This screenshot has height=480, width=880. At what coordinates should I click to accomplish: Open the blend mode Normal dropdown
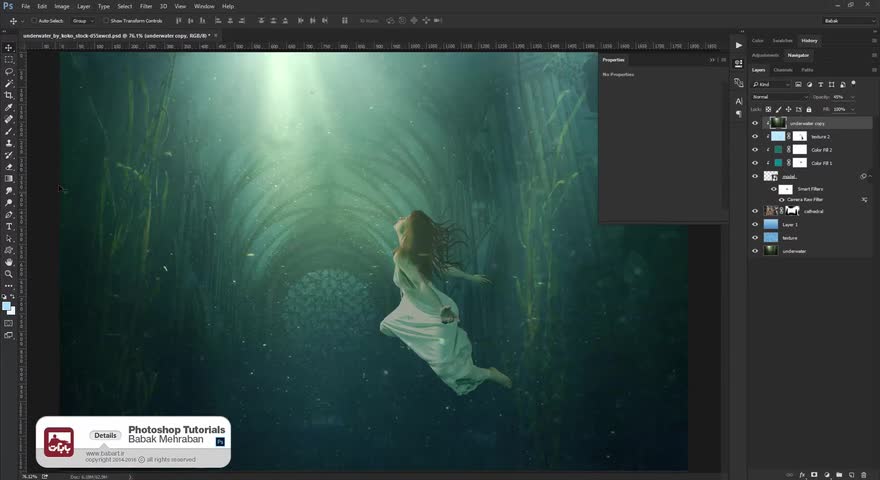(778, 97)
